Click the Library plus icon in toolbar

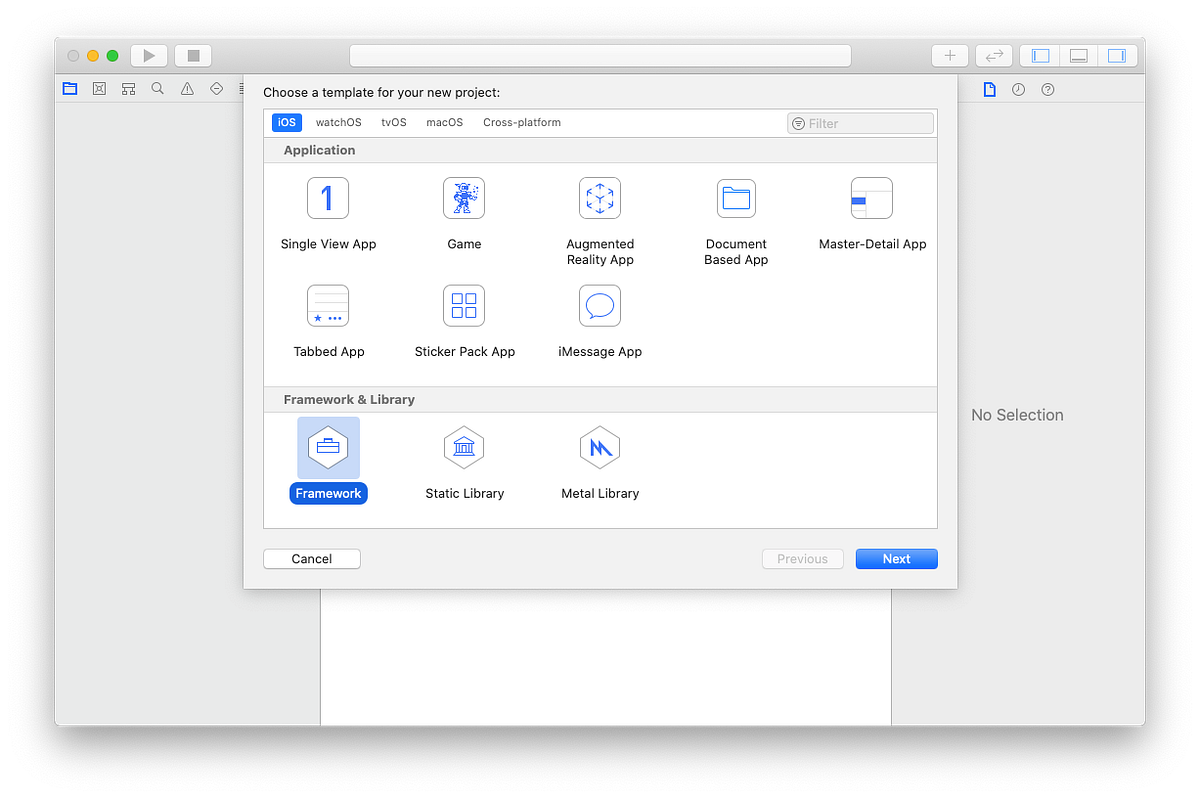(949, 55)
